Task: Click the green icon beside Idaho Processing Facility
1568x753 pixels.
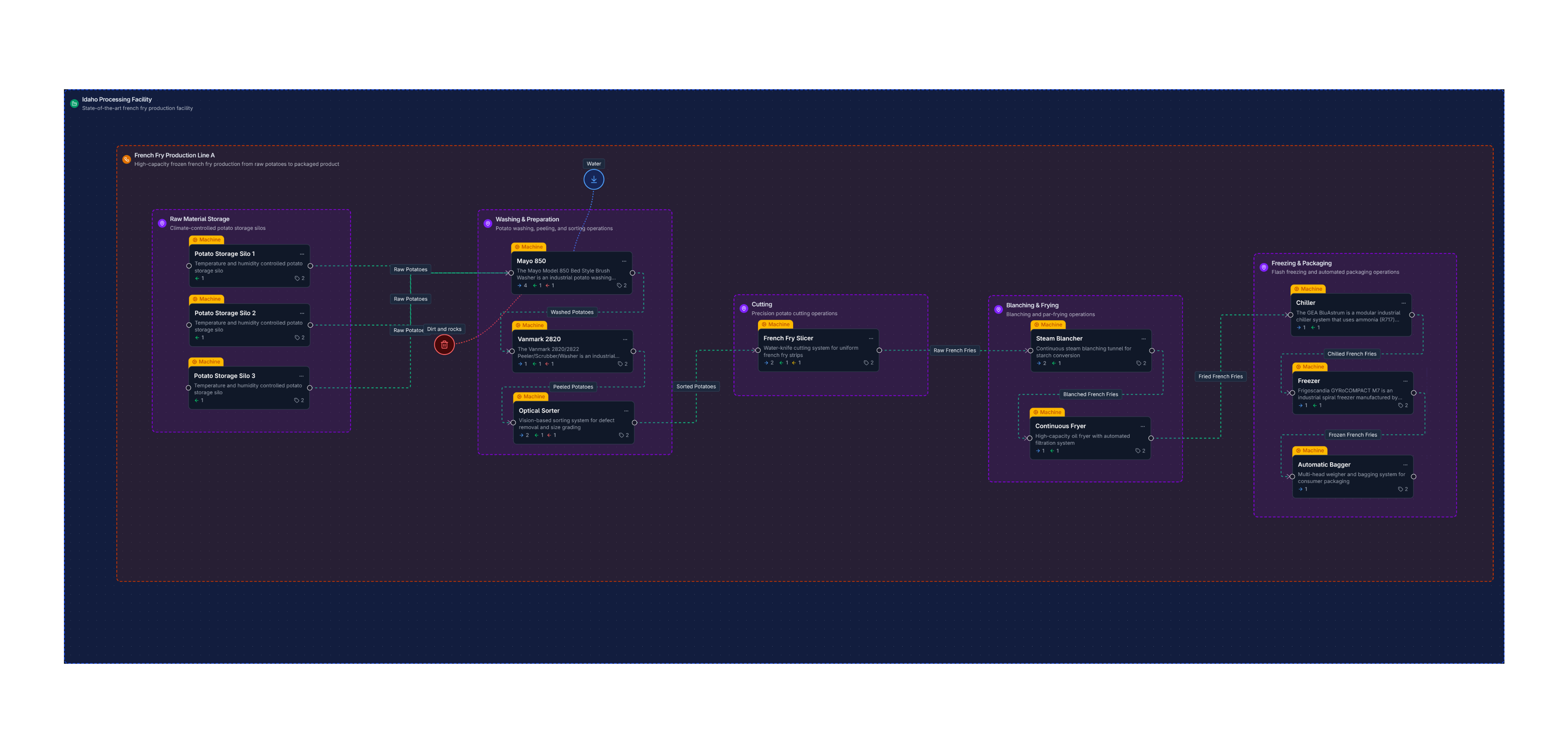Action: [73, 103]
